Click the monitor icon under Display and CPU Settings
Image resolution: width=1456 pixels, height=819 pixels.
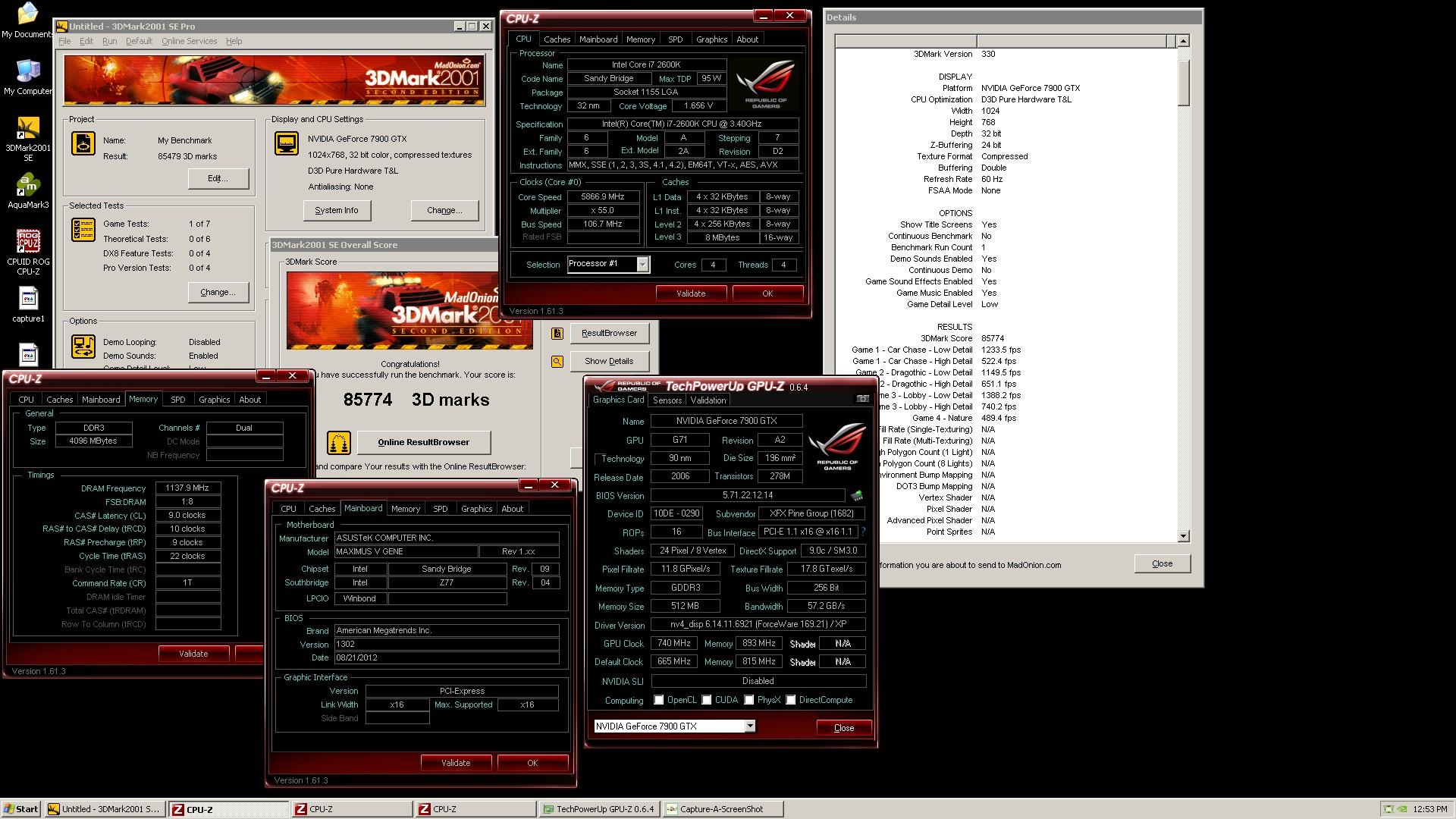point(287,143)
